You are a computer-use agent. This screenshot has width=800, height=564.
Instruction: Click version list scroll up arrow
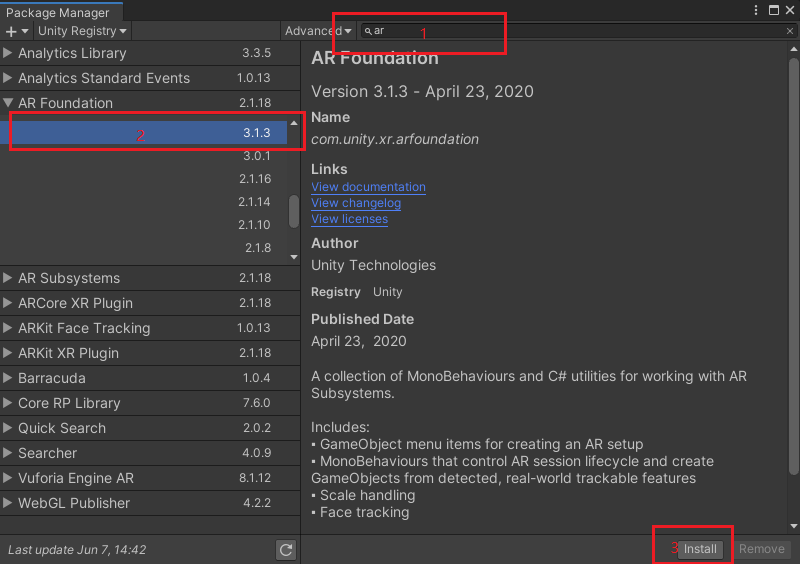point(294,123)
